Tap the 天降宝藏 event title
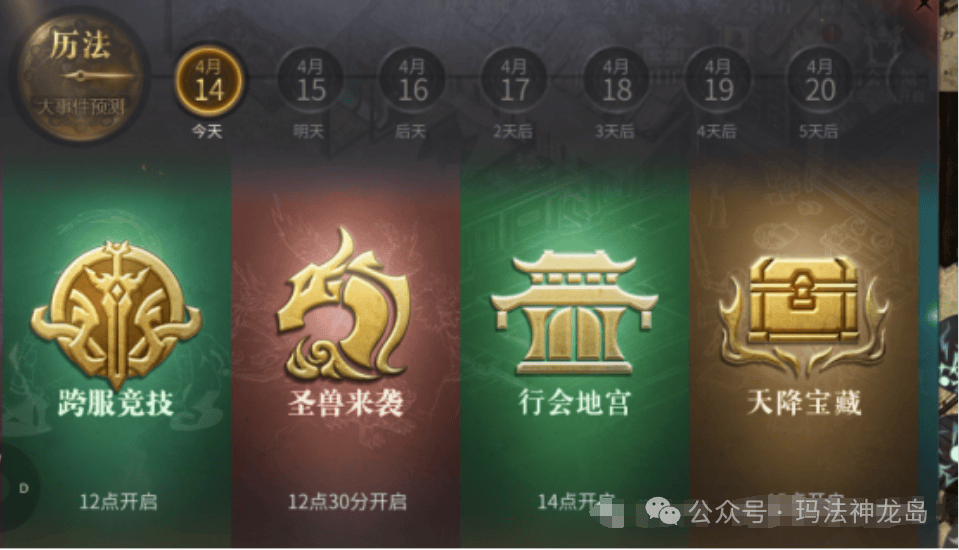 (x=804, y=403)
